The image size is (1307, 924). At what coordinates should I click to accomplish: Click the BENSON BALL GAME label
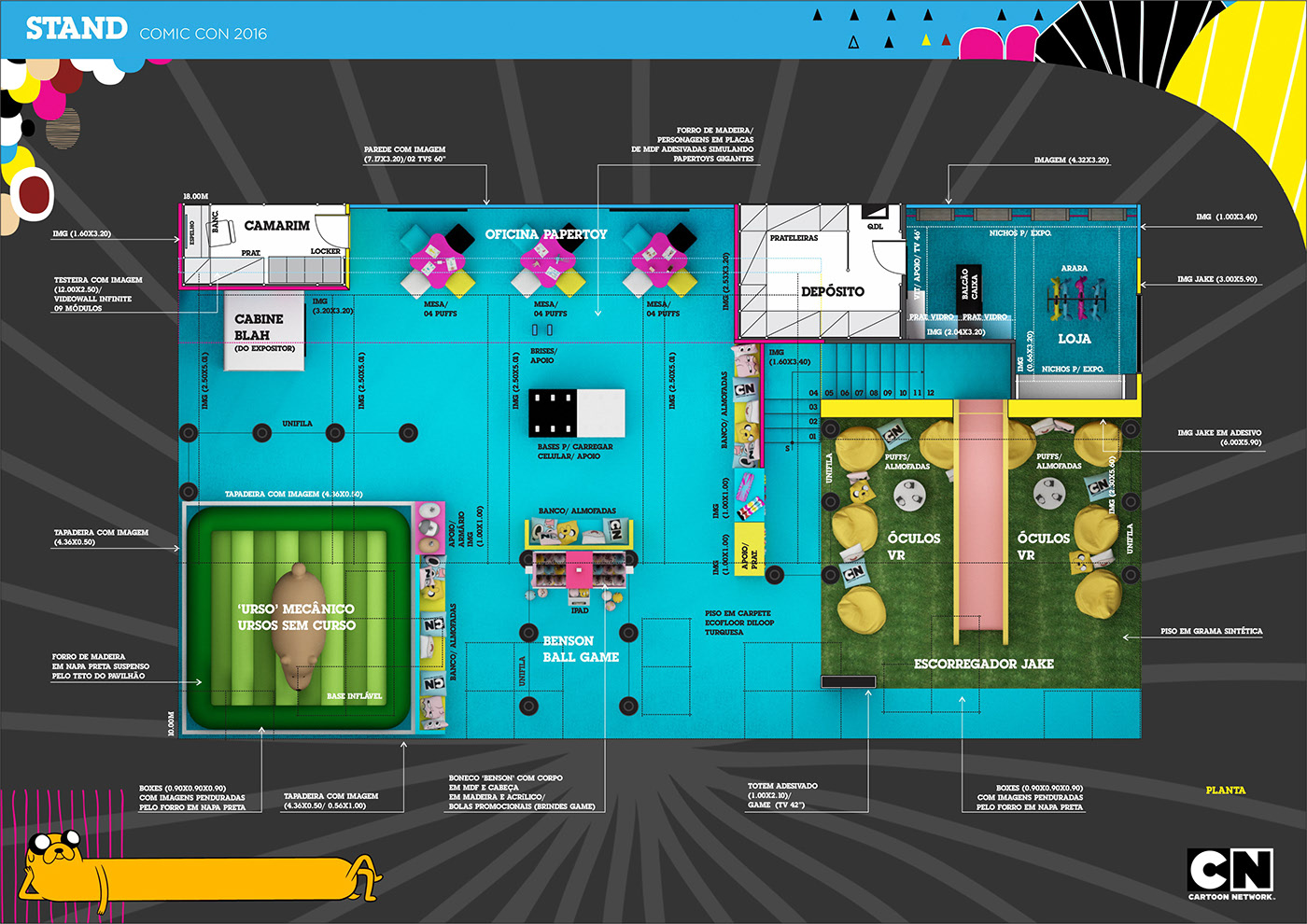coord(581,649)
